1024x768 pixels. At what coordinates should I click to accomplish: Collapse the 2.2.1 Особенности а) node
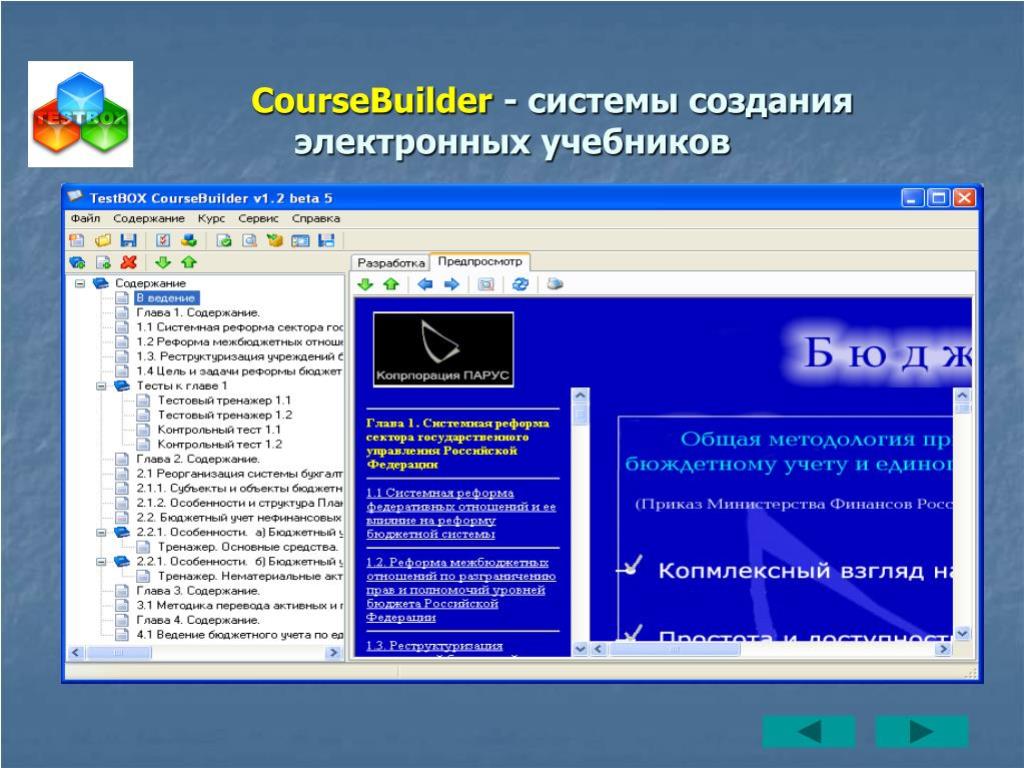101,532
